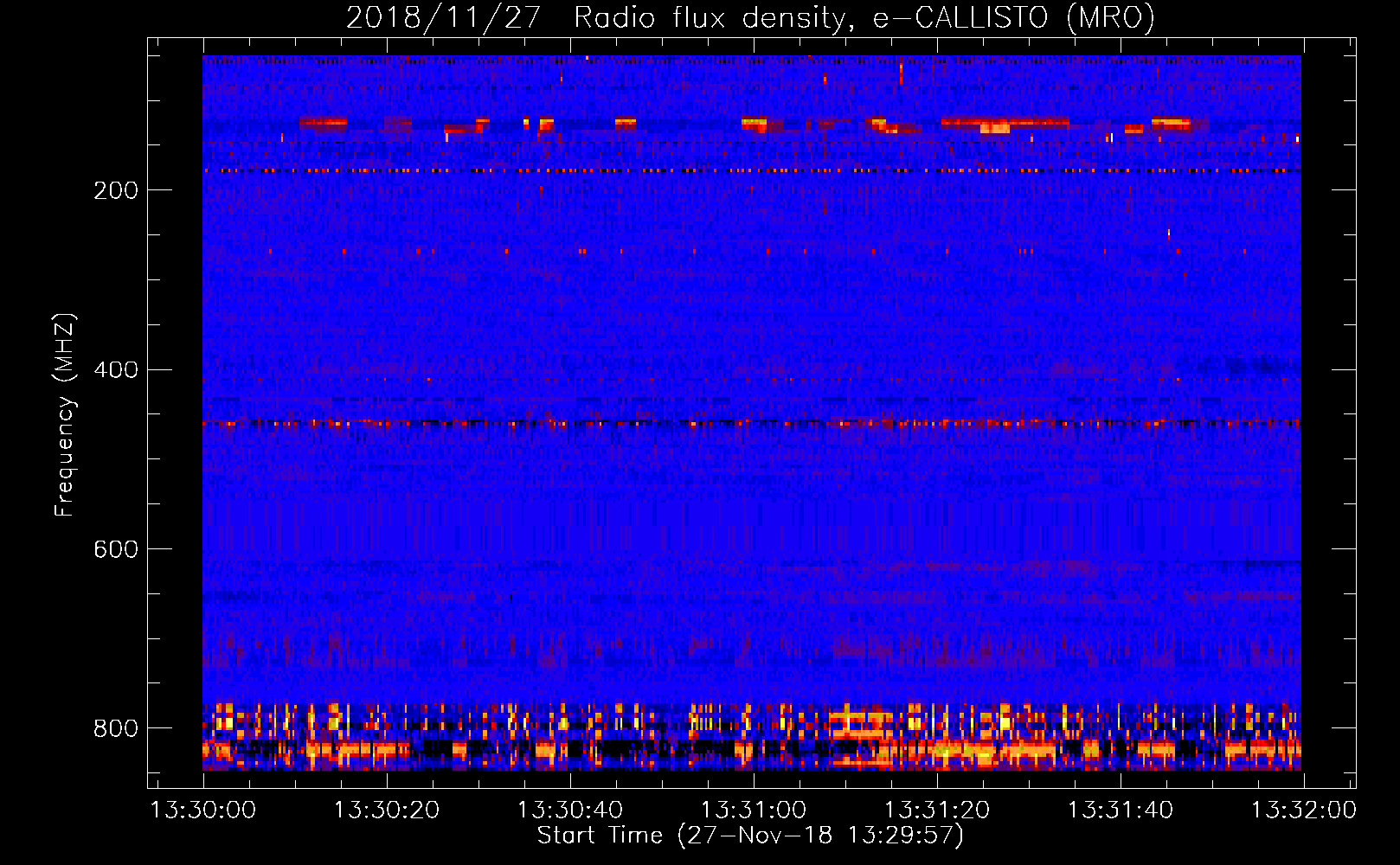Click the '800' frequency tick label
Image resolution: width=1400 pixels, height=865 pixels.
[x=116, y=729]
